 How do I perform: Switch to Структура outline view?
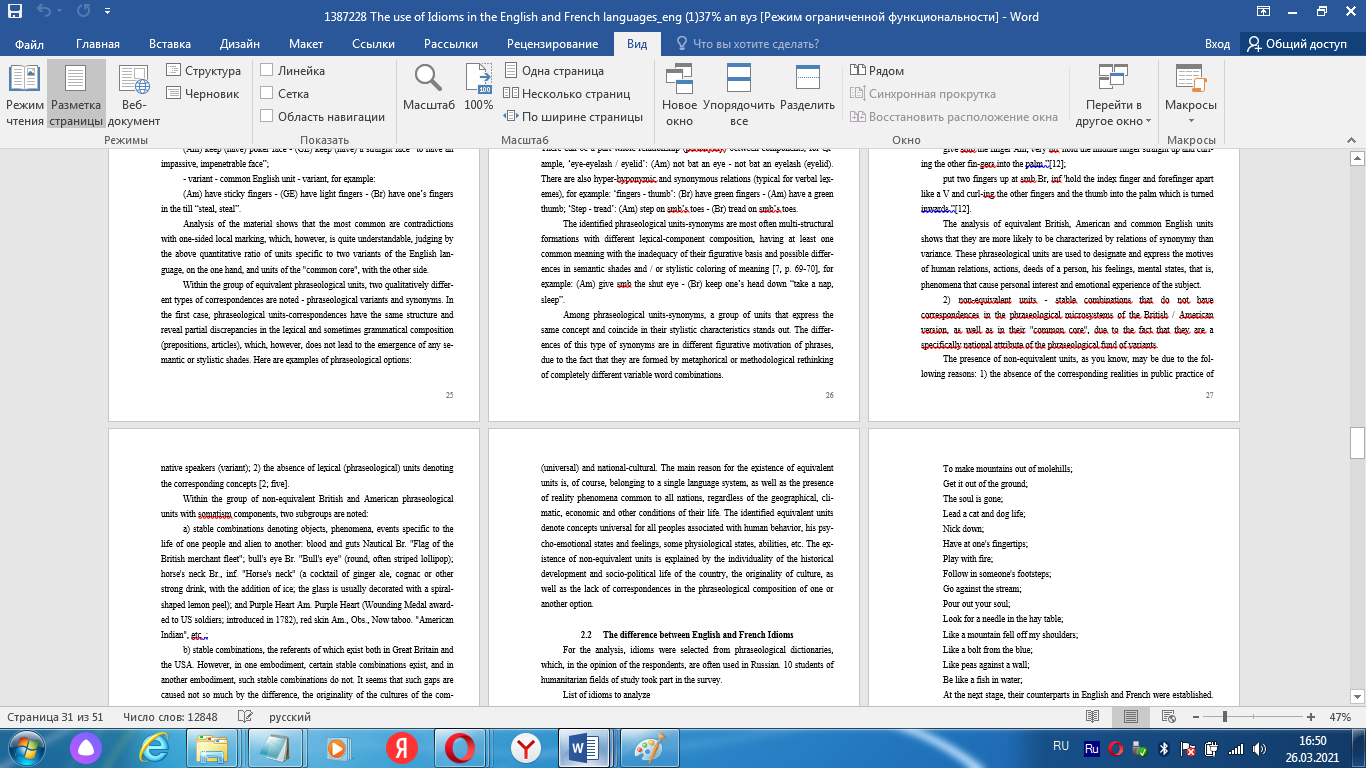203,70
